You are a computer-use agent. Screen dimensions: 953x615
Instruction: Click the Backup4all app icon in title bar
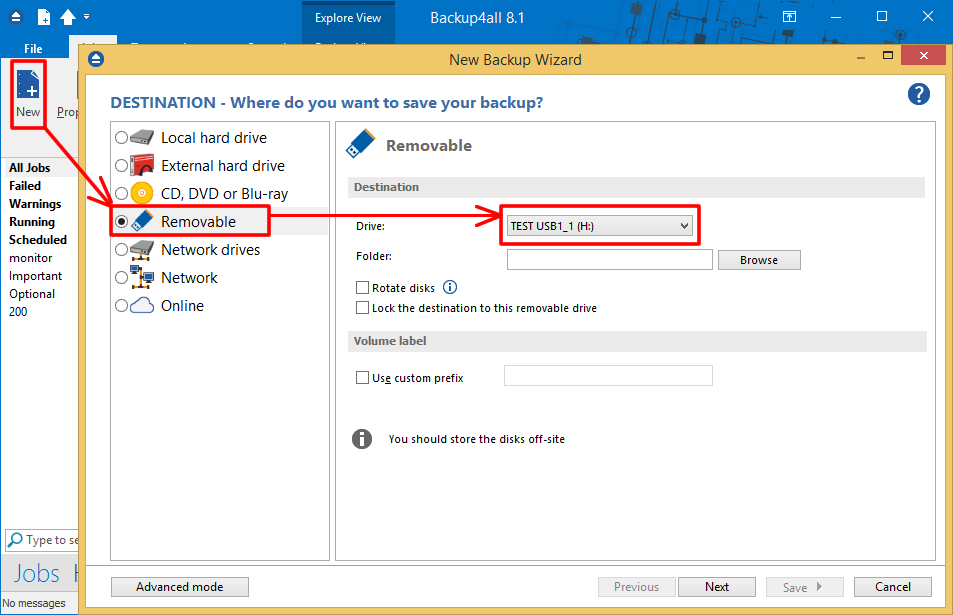[16, 18]
